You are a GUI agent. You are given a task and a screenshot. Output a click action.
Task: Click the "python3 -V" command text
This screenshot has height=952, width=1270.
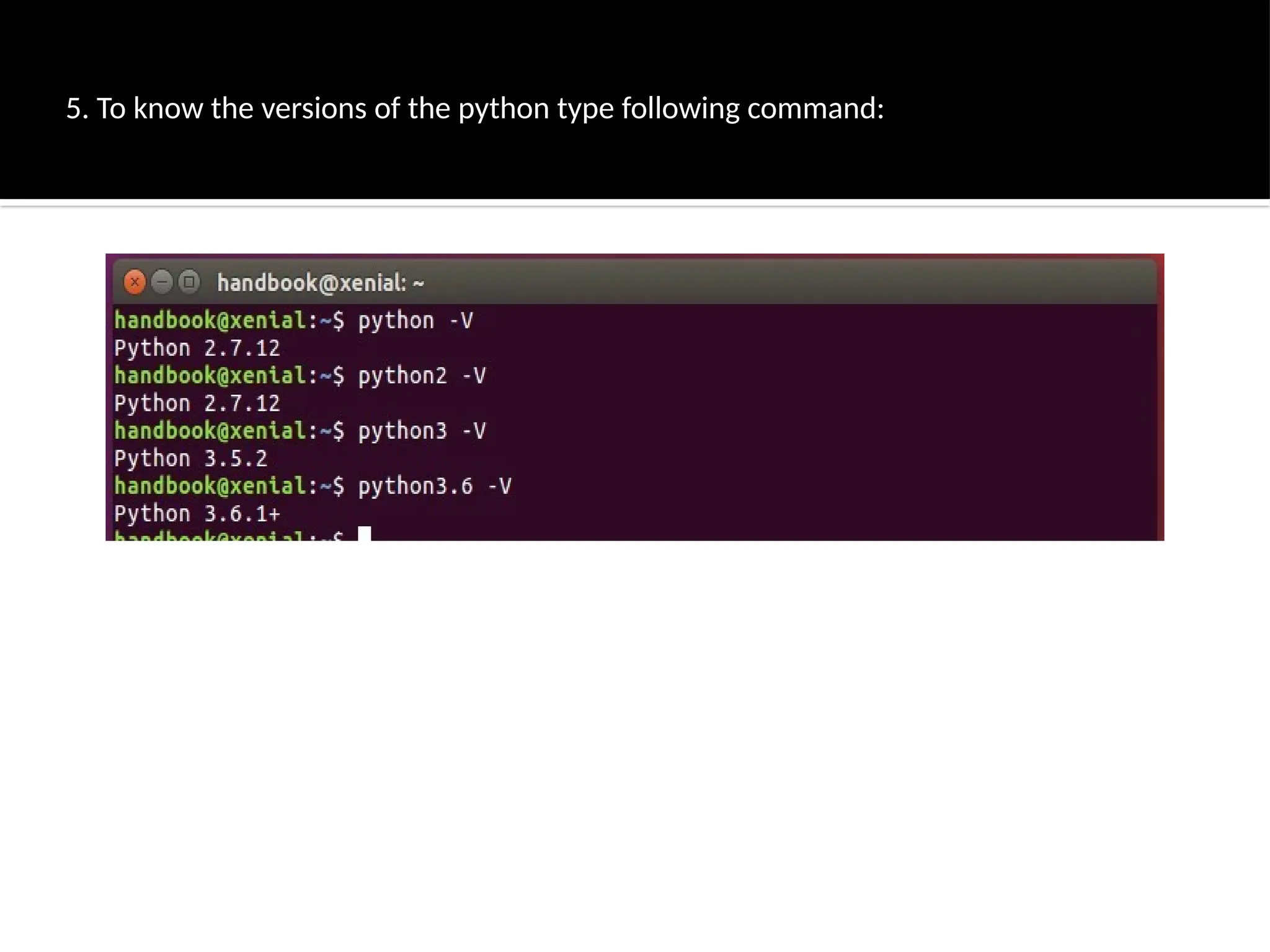(x=422, y=431)
